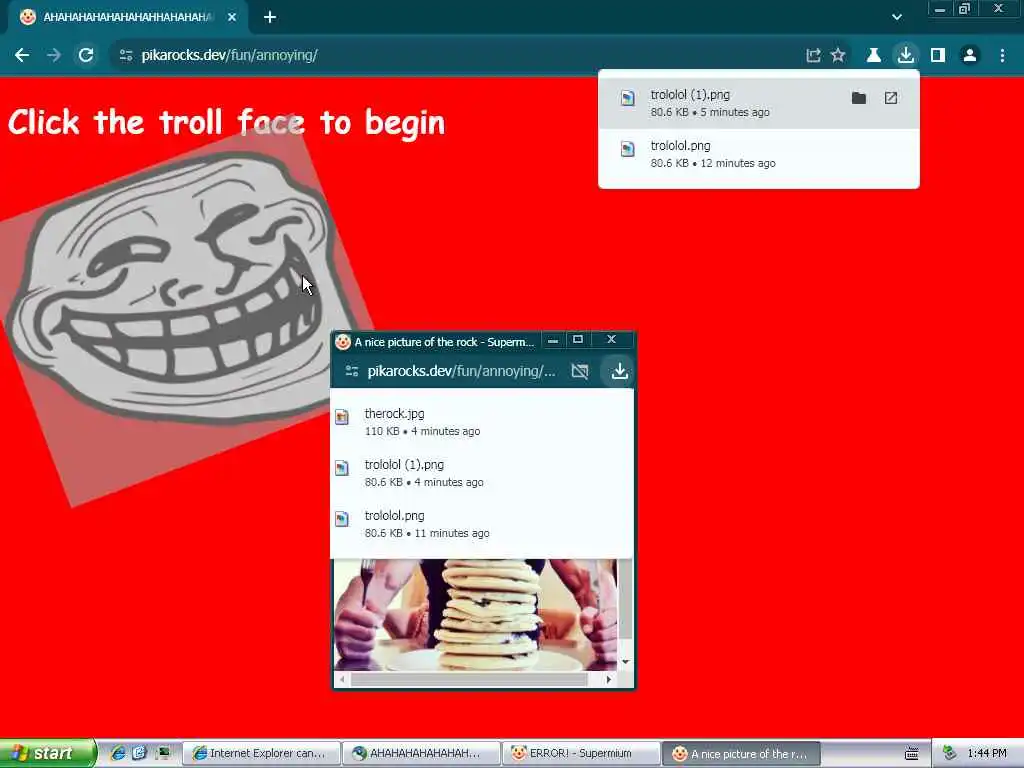1024x768 pixels.
Task: Minimize the rock picture popup window
Action: pyautogui.click(x=552, y=340)
